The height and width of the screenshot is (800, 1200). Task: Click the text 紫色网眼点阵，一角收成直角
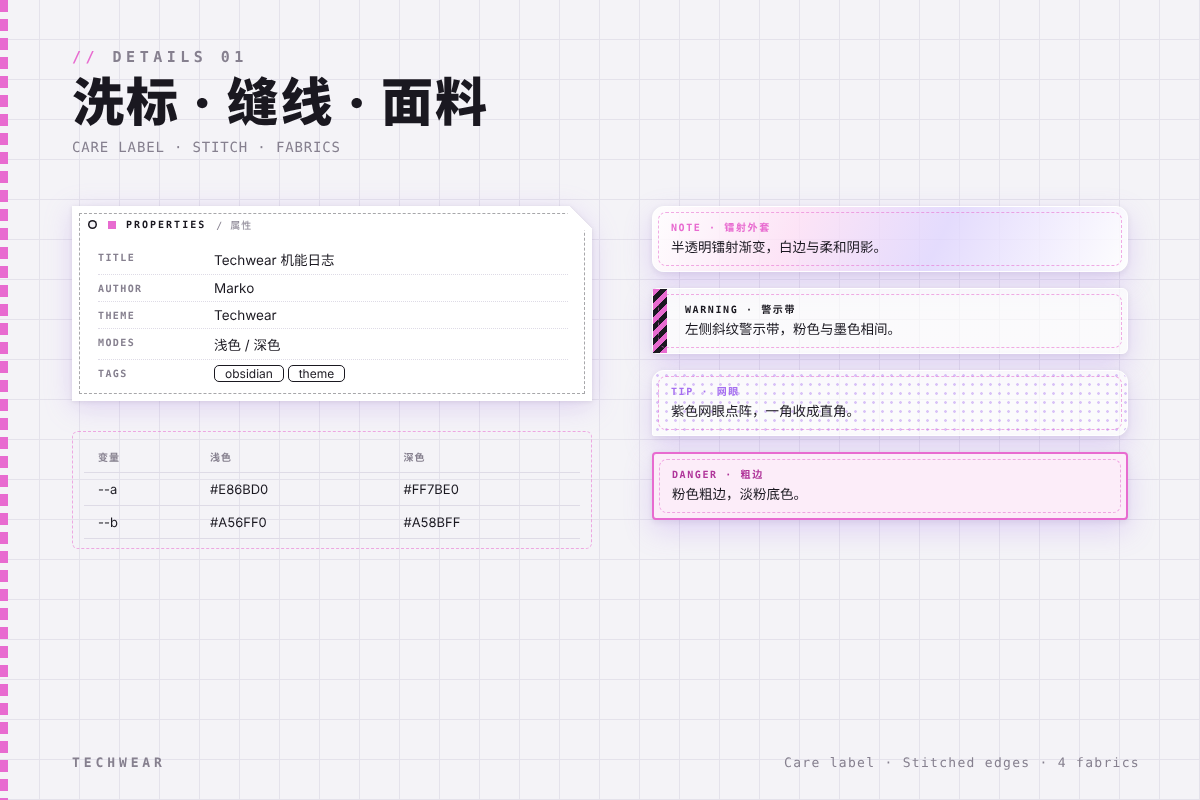tap(764, 411)
